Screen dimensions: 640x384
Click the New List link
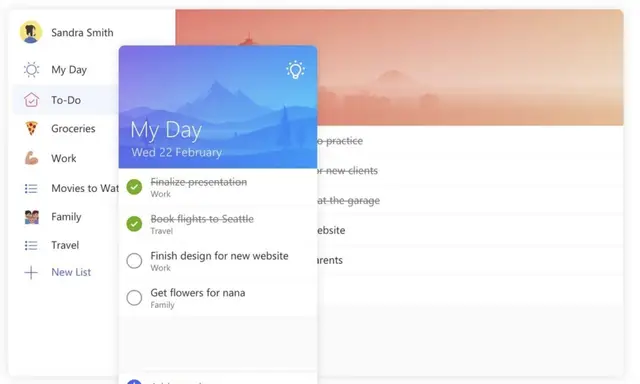71,272
